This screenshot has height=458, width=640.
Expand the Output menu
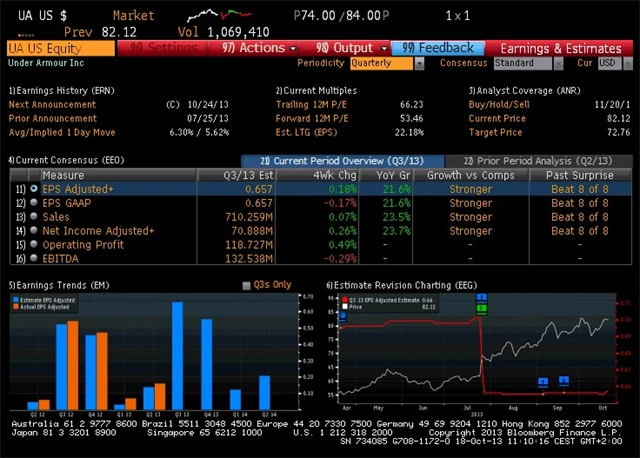(x=352, y=48)
